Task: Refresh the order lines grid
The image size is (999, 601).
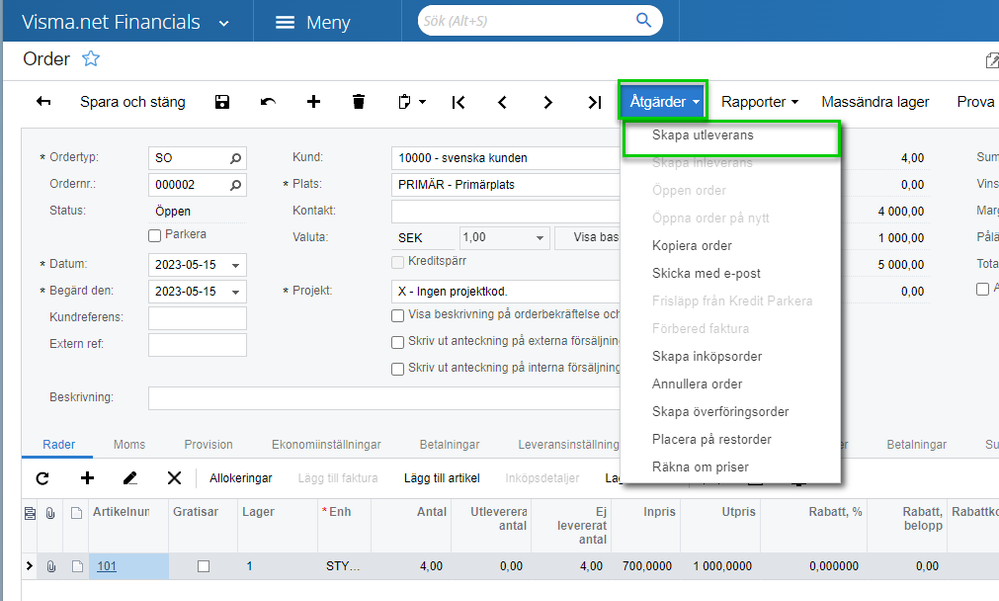Action: tap(43, 478)
